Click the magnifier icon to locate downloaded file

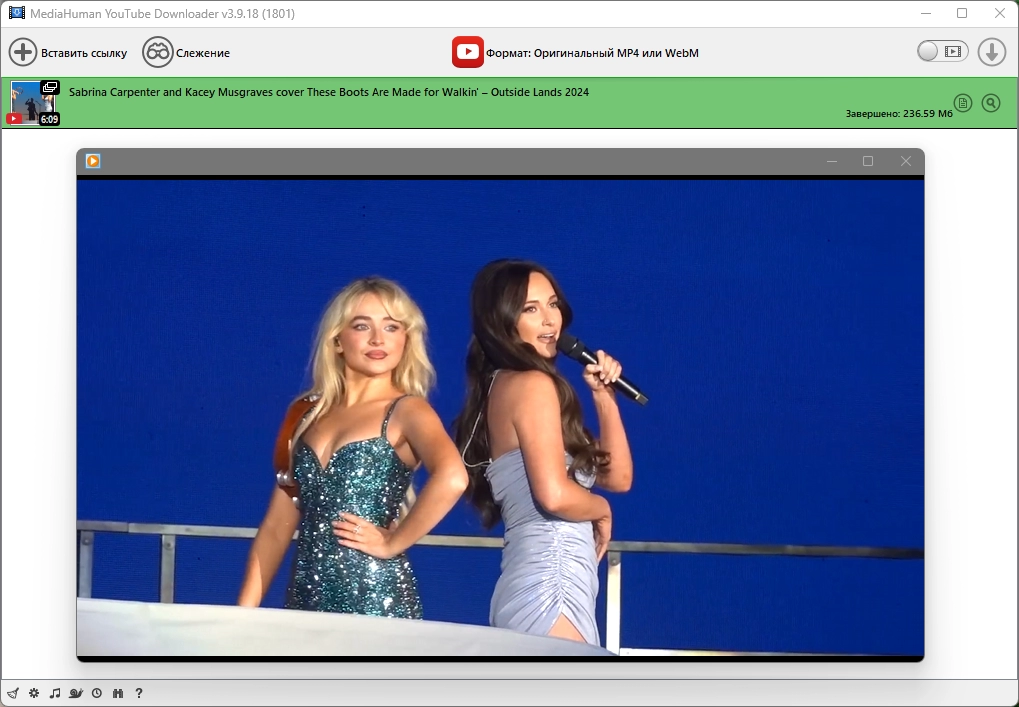pyautogui.click(x=990, y=103)
